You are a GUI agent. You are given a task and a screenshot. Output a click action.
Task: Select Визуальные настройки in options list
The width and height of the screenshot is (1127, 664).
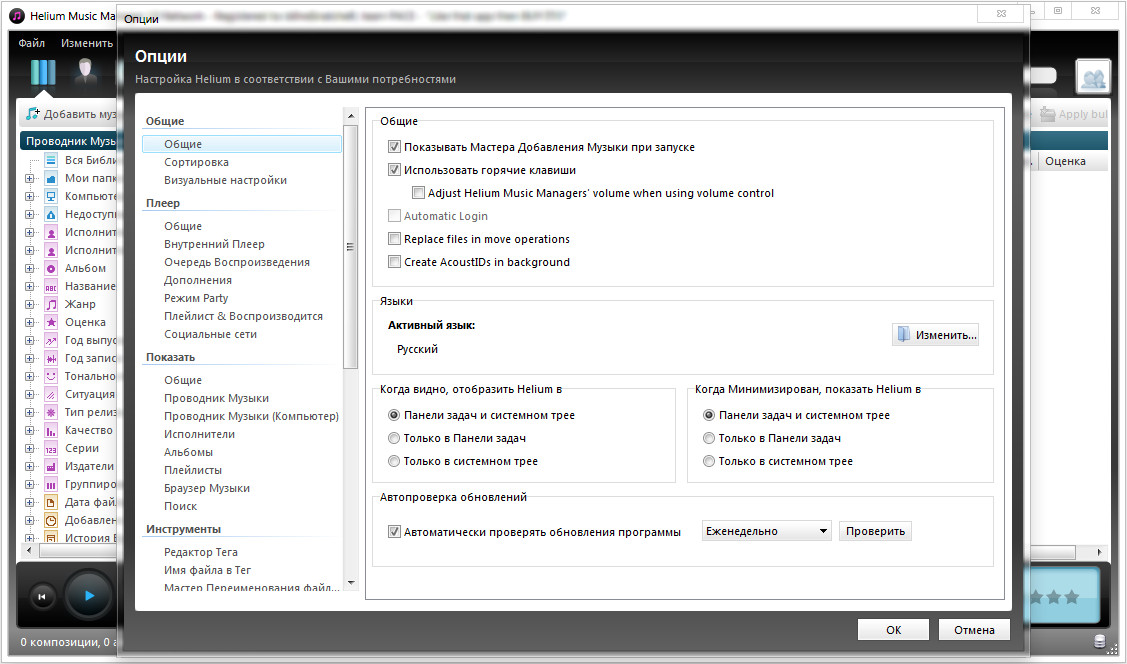(x=225, y=180)
